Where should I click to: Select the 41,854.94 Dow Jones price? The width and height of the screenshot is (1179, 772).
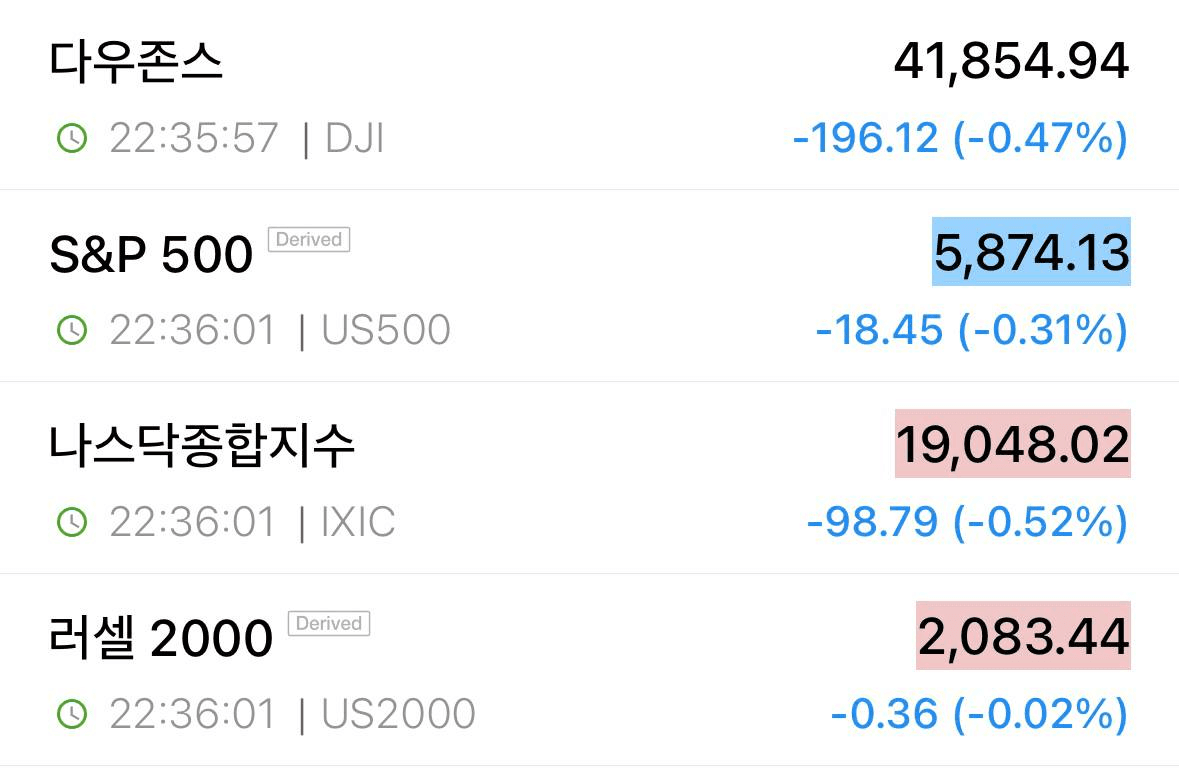1011,62
